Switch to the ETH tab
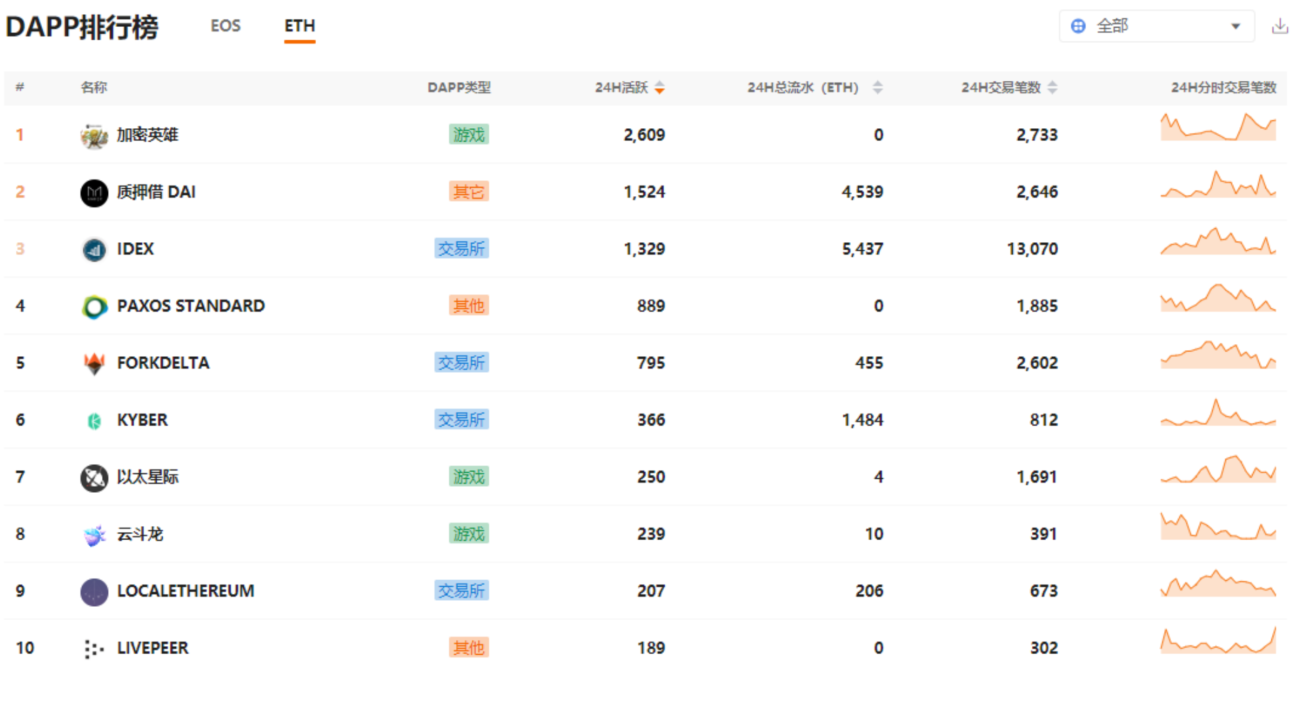1294x701 pixels. click(x=299, y=26)
